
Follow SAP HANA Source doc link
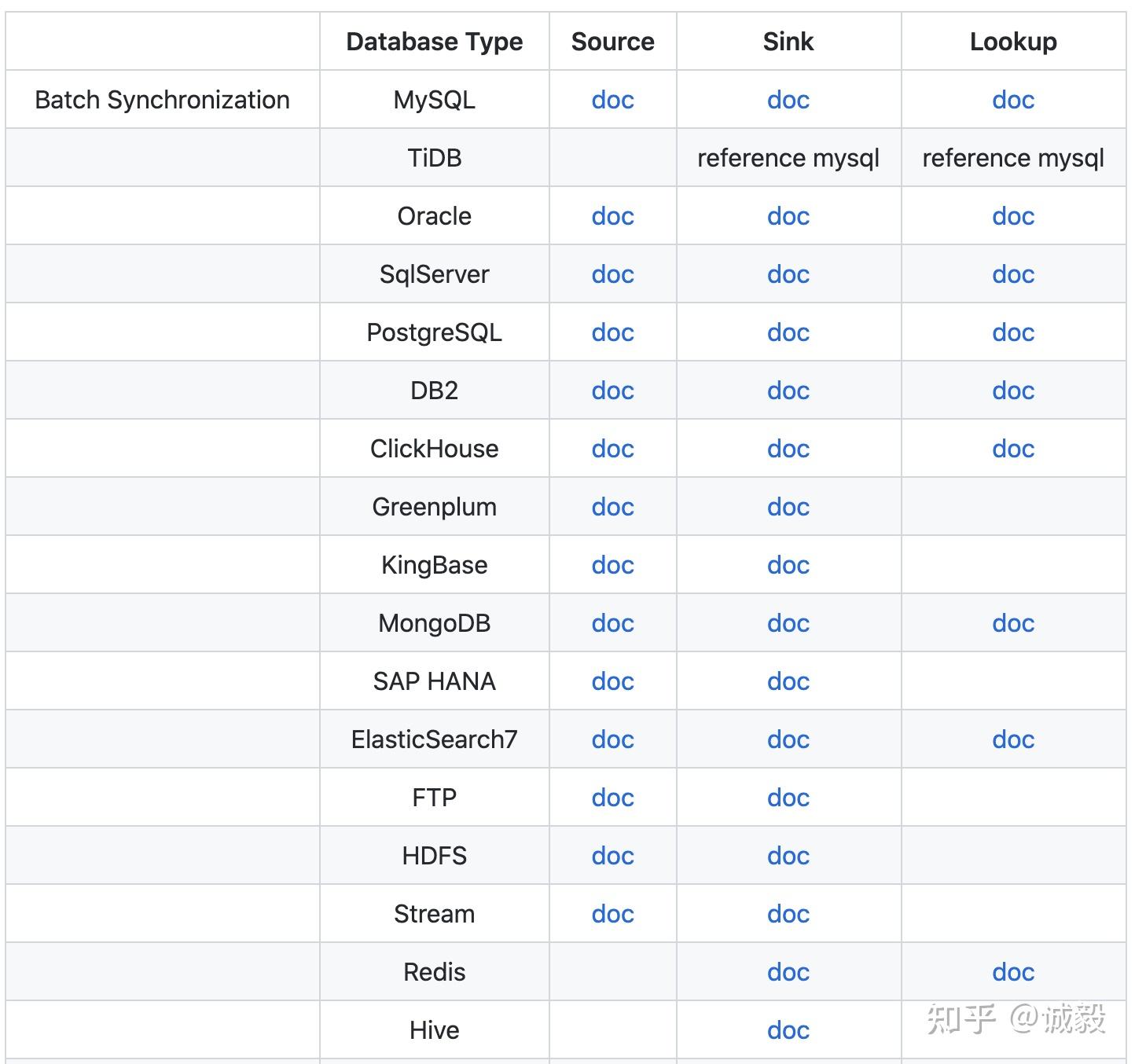[612, 681]
